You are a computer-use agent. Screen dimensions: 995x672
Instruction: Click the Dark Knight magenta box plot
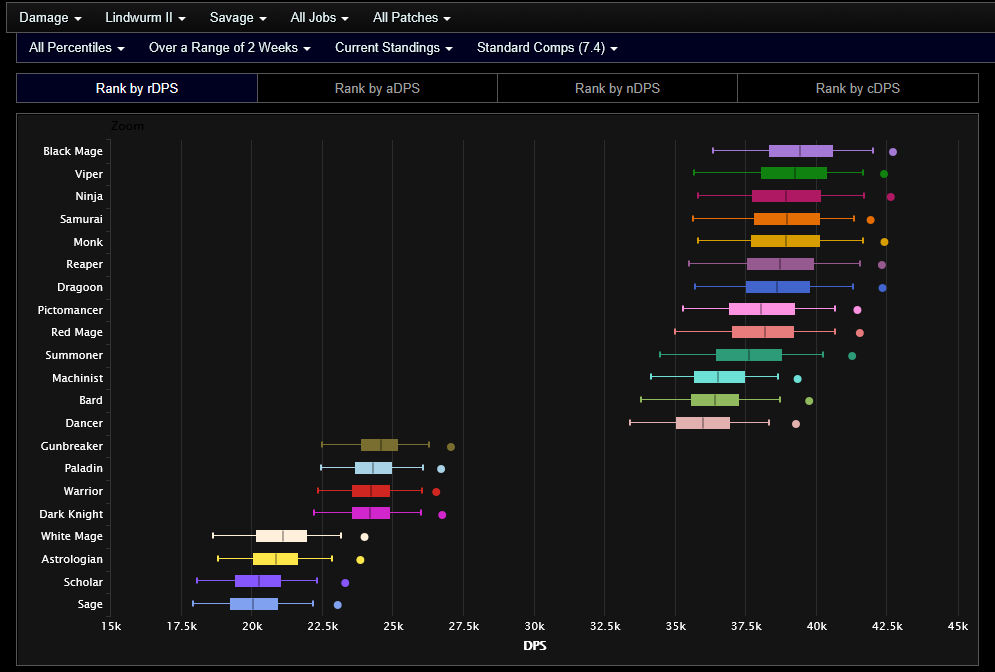[x=371, y=513]
